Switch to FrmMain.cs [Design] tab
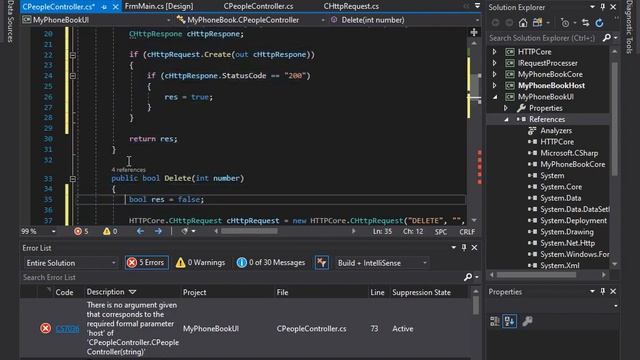The image size is (640, 360). tap(159, 6)
